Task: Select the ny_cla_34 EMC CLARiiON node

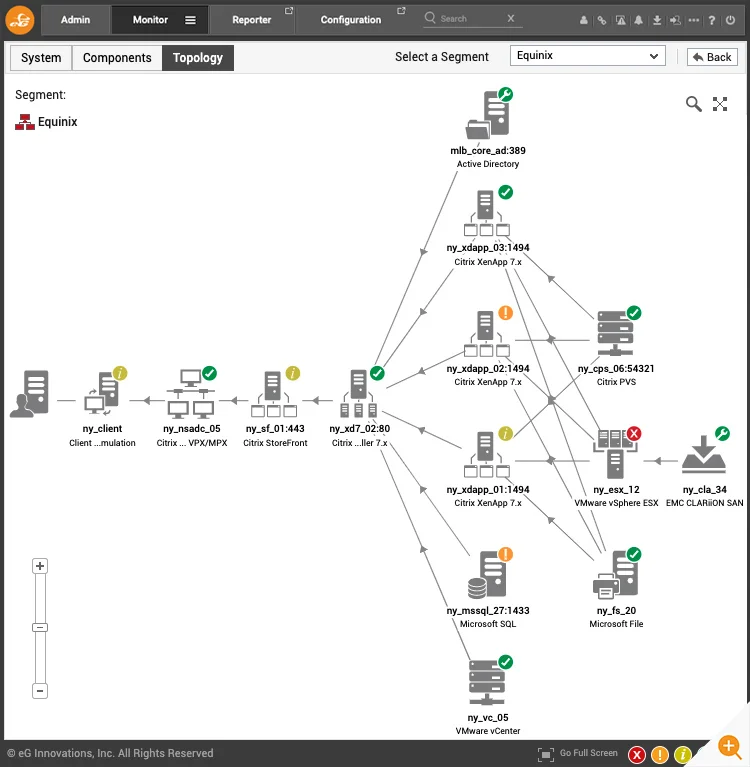Action: (704, 454)
